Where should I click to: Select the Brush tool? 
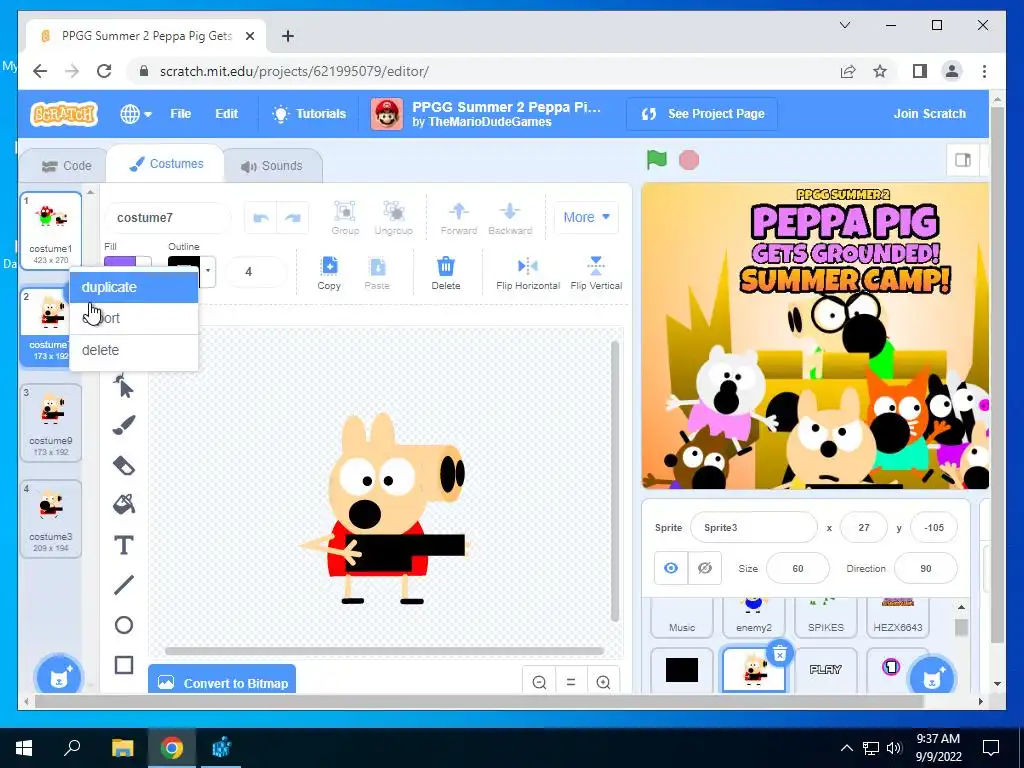pyautogui.click(x=123, y=425)
